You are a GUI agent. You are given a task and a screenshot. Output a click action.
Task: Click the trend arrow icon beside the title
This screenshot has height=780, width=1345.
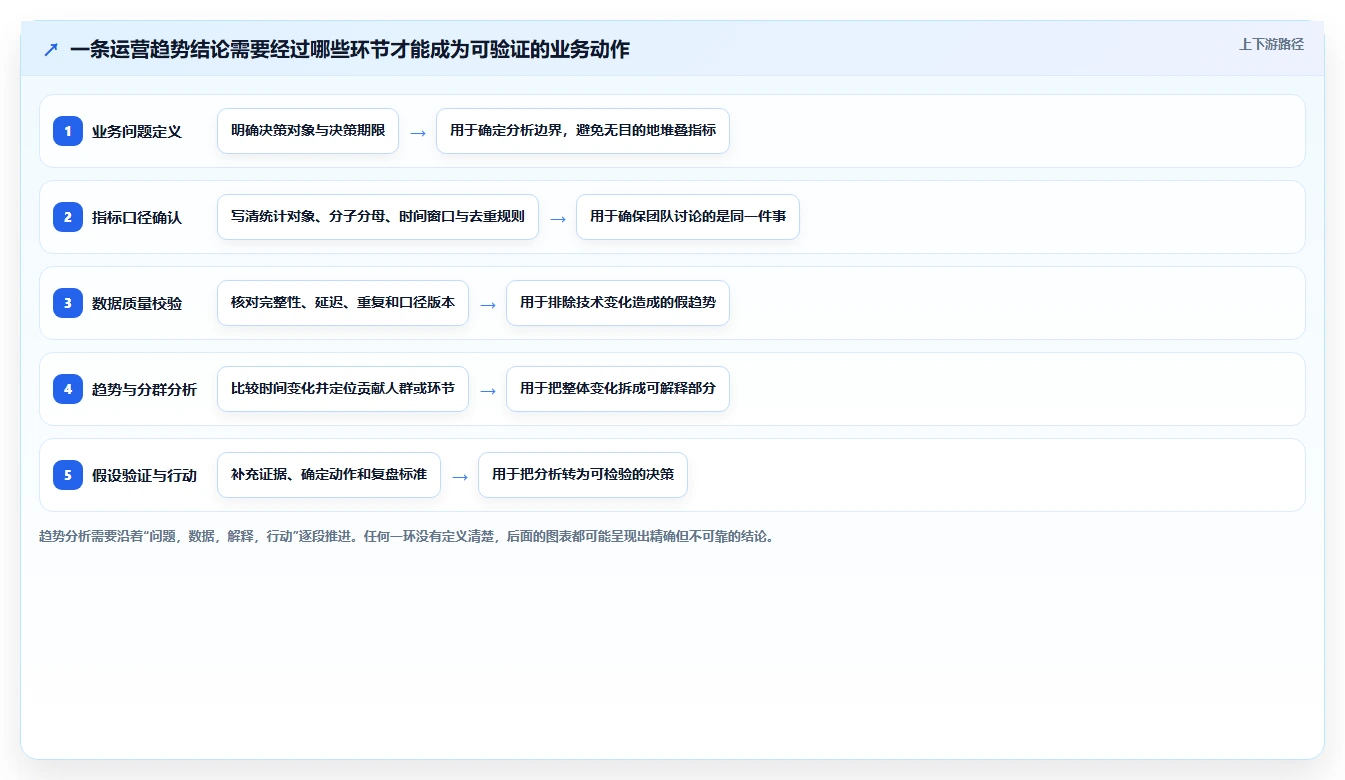[x=51, y=49]
